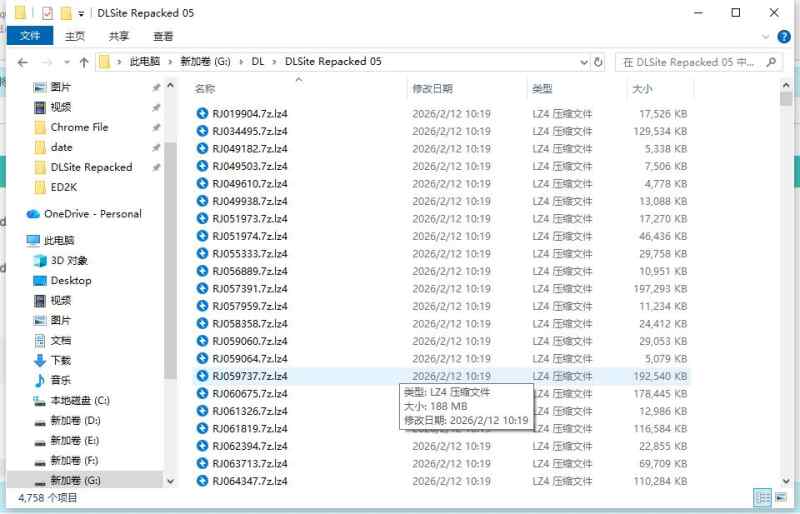The width and height of the screenshot is (800, 514).
Task: Select file icon of RJ055333.7z.lz4
Action: [x=202, y=253]
